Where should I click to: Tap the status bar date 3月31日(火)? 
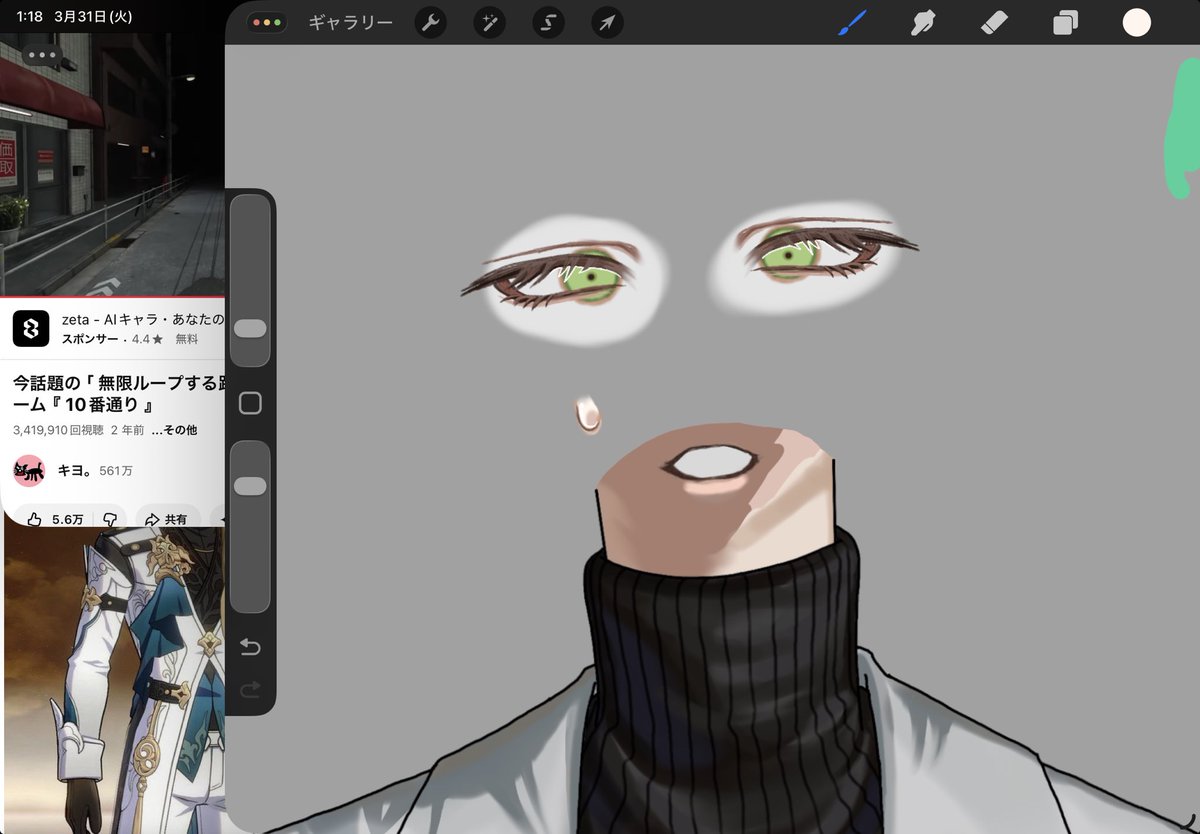tap(93, 17)
